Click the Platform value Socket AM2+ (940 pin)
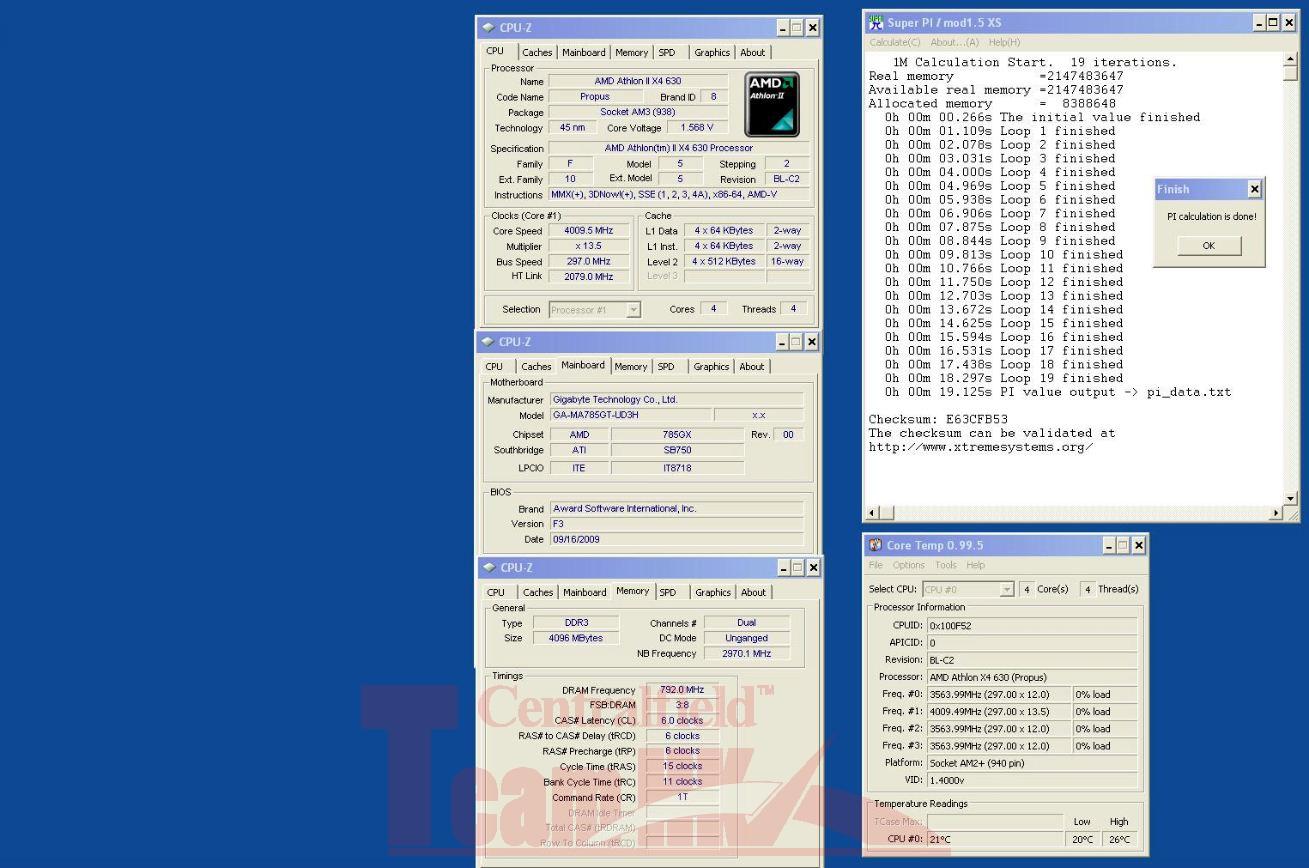This screenshot has width=1309, height=868. (1032, 763)
